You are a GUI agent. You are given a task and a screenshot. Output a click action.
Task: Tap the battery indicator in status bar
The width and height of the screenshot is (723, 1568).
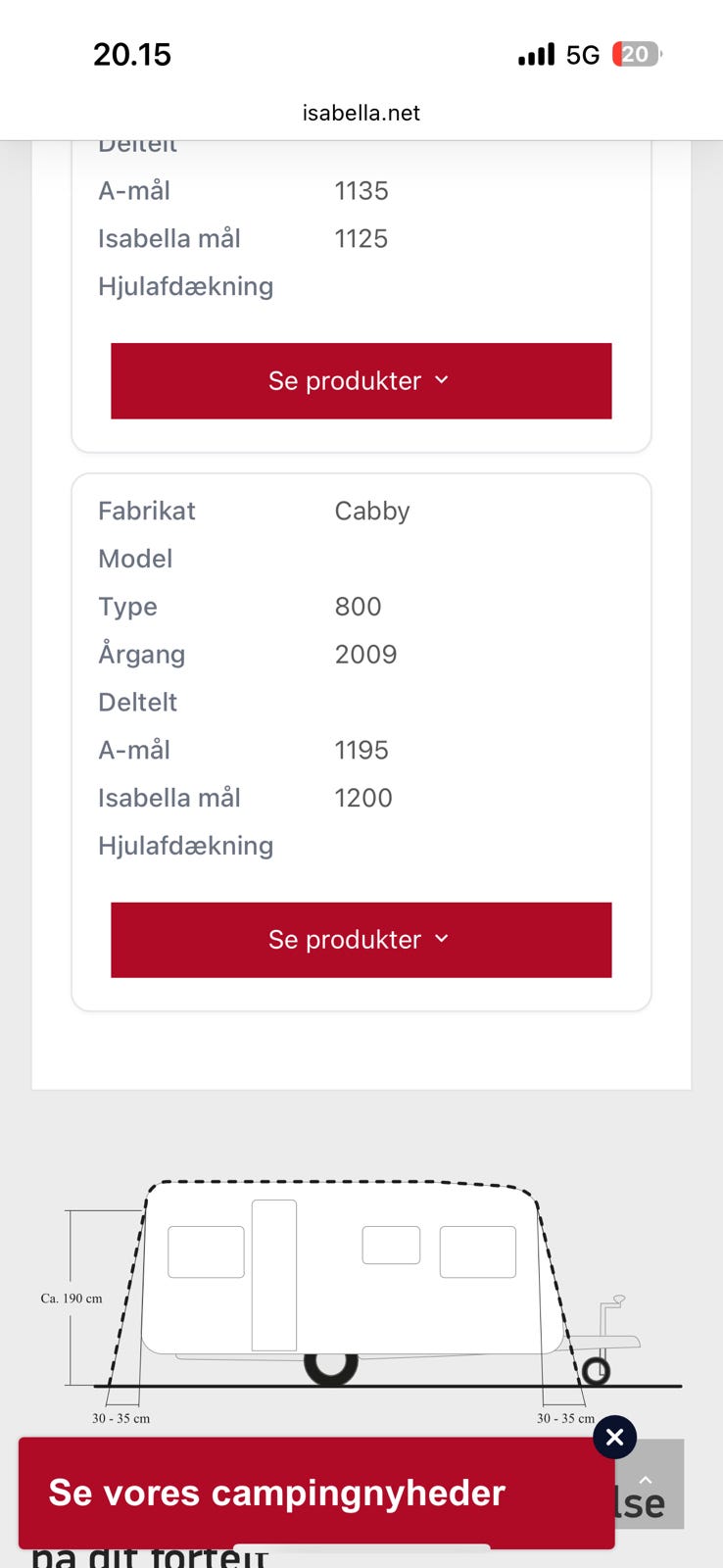coord(637,54)
